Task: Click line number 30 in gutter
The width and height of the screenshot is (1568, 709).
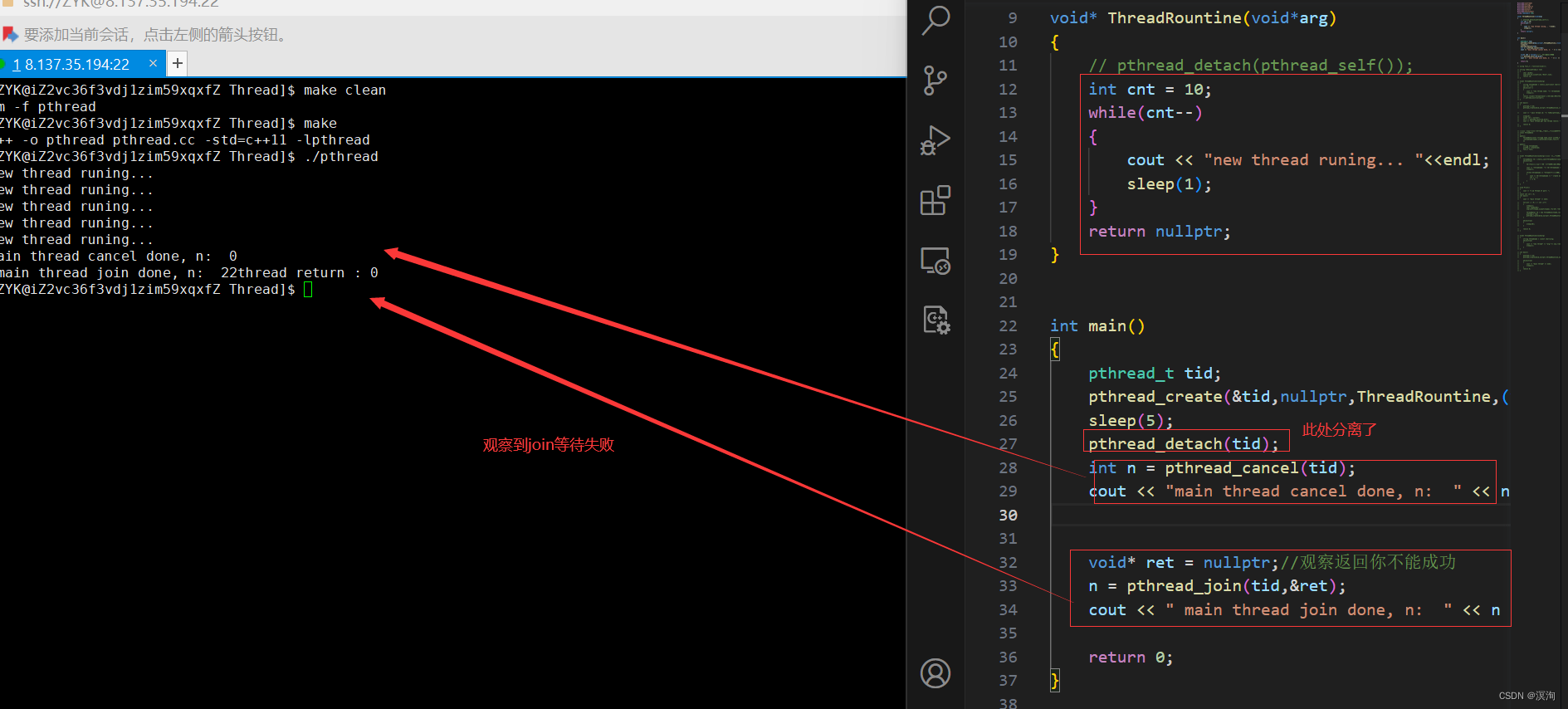Action: 1008,515
